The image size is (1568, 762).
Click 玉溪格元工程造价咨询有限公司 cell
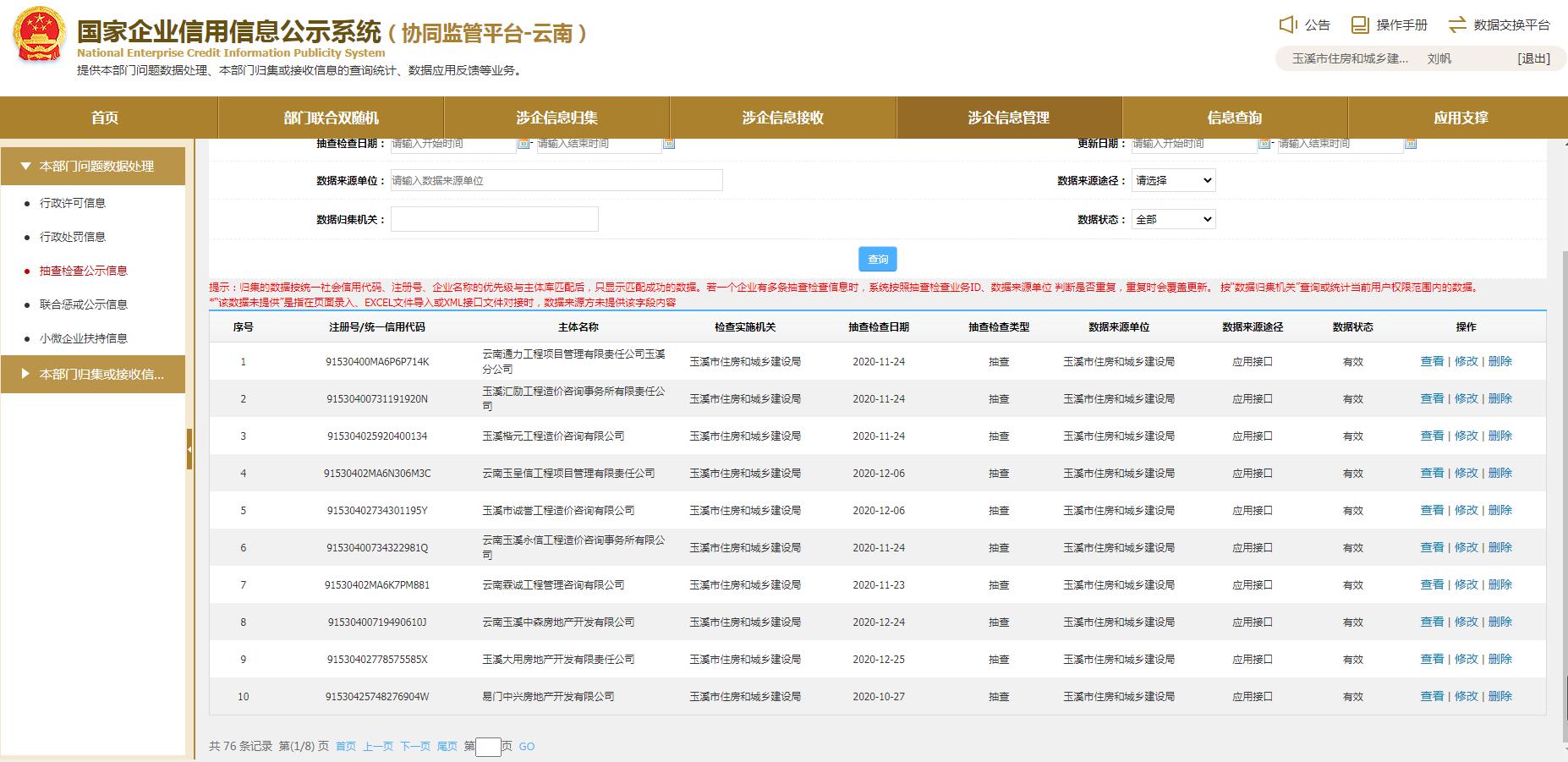point(553,436)
